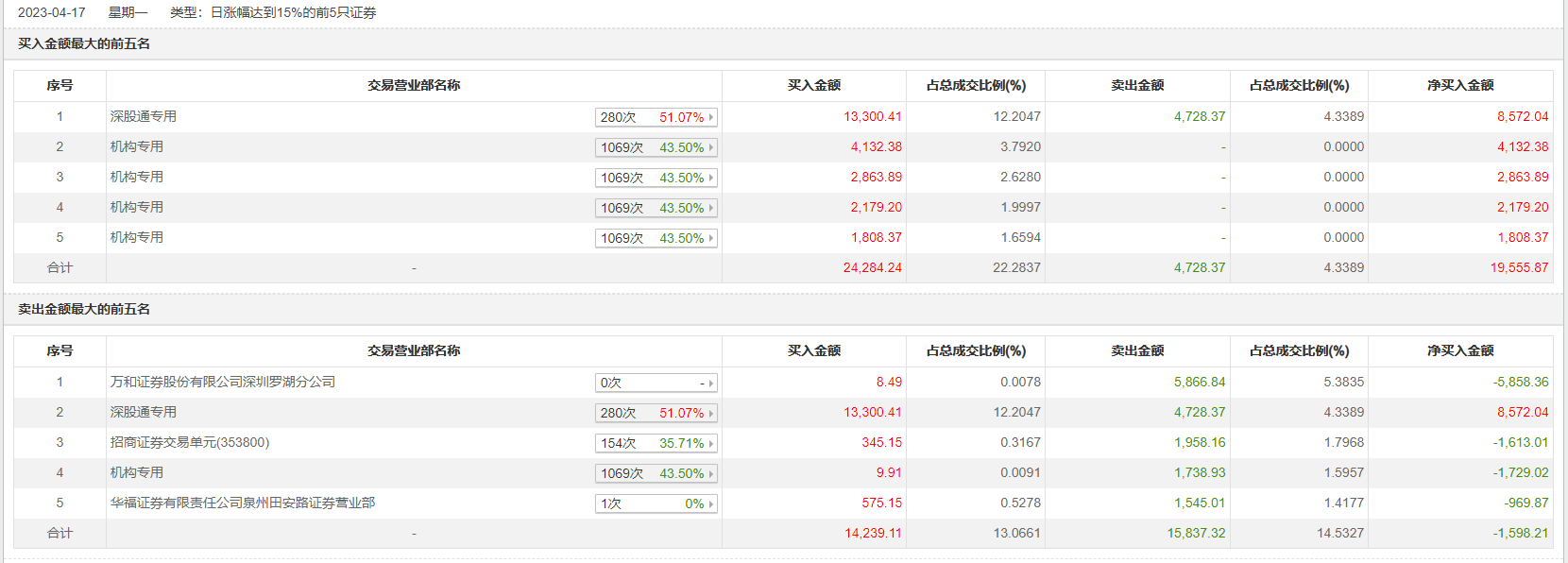The width and height of the screenshot is (1568, 563).
Task: Expand the 0次 stats box for 万和证券
Action: [656, 383]
